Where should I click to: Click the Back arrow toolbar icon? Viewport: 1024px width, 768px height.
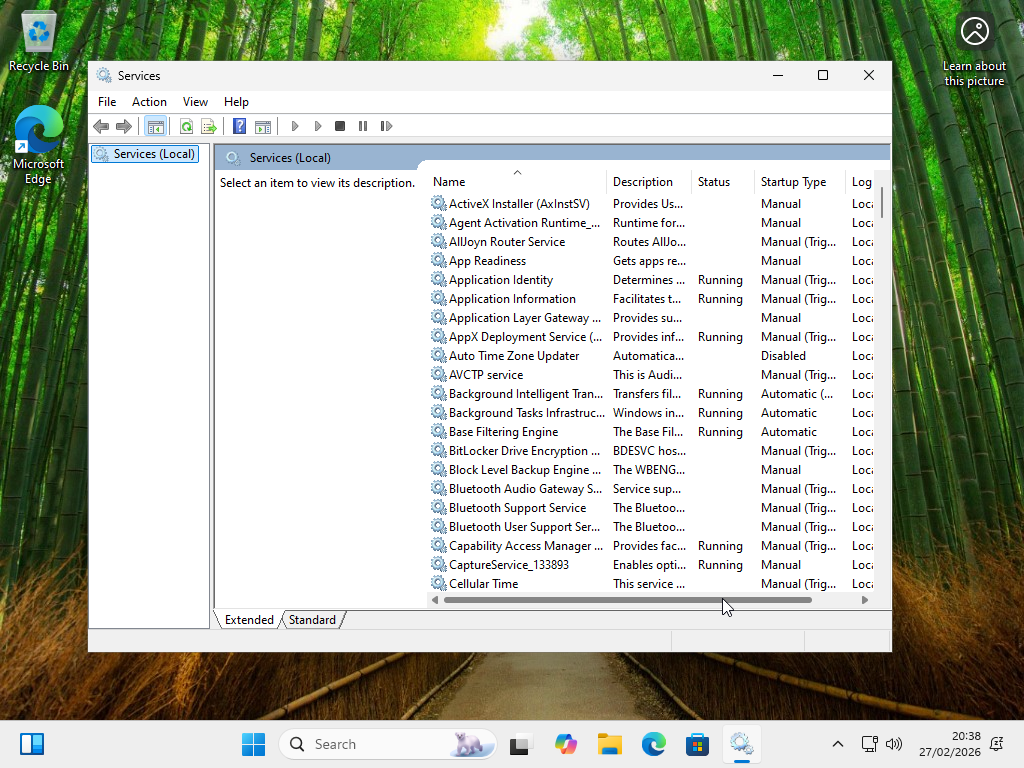click(101, 126)
